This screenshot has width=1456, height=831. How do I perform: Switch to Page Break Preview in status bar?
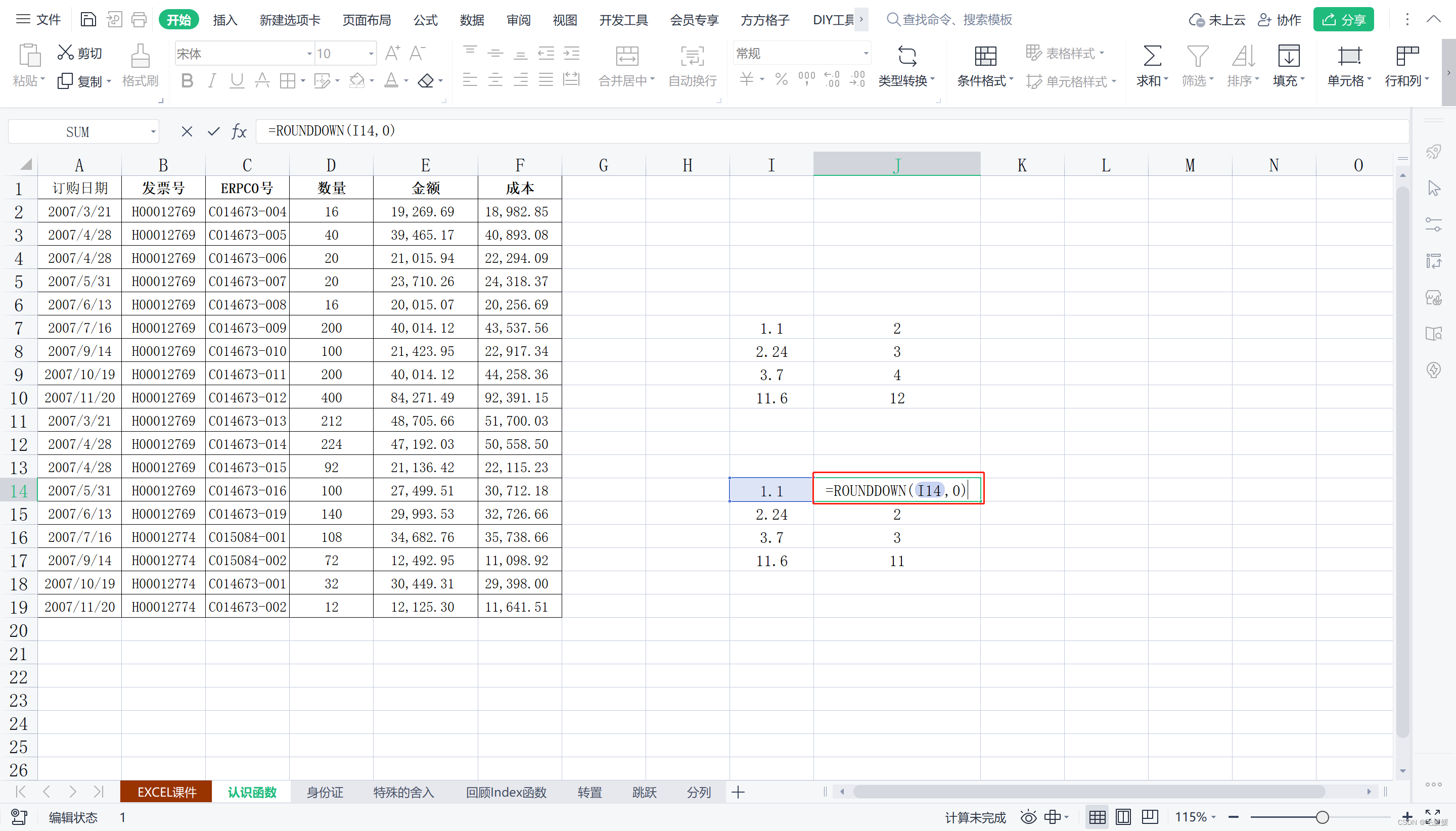pyautogui.click(x=1149, y=817)
